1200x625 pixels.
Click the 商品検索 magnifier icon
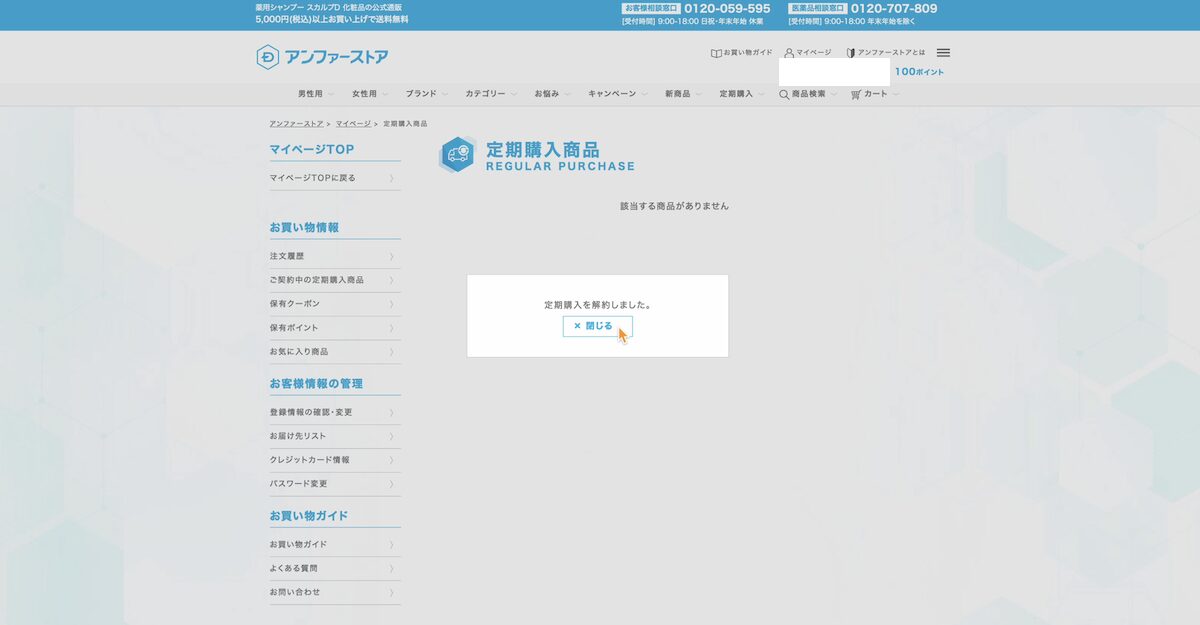783,93
